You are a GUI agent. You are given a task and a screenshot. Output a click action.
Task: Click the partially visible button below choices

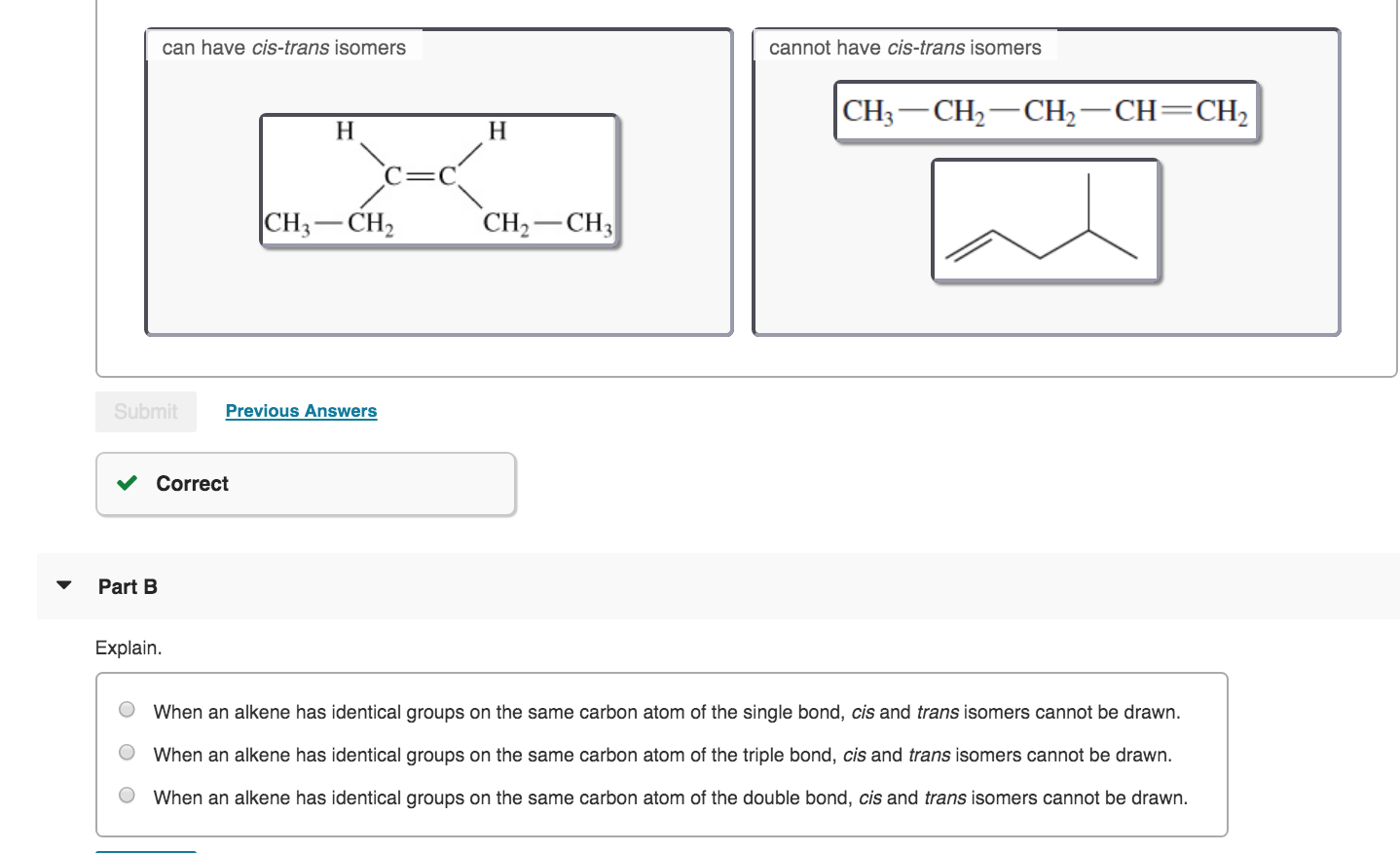click(x=144, y=850)
